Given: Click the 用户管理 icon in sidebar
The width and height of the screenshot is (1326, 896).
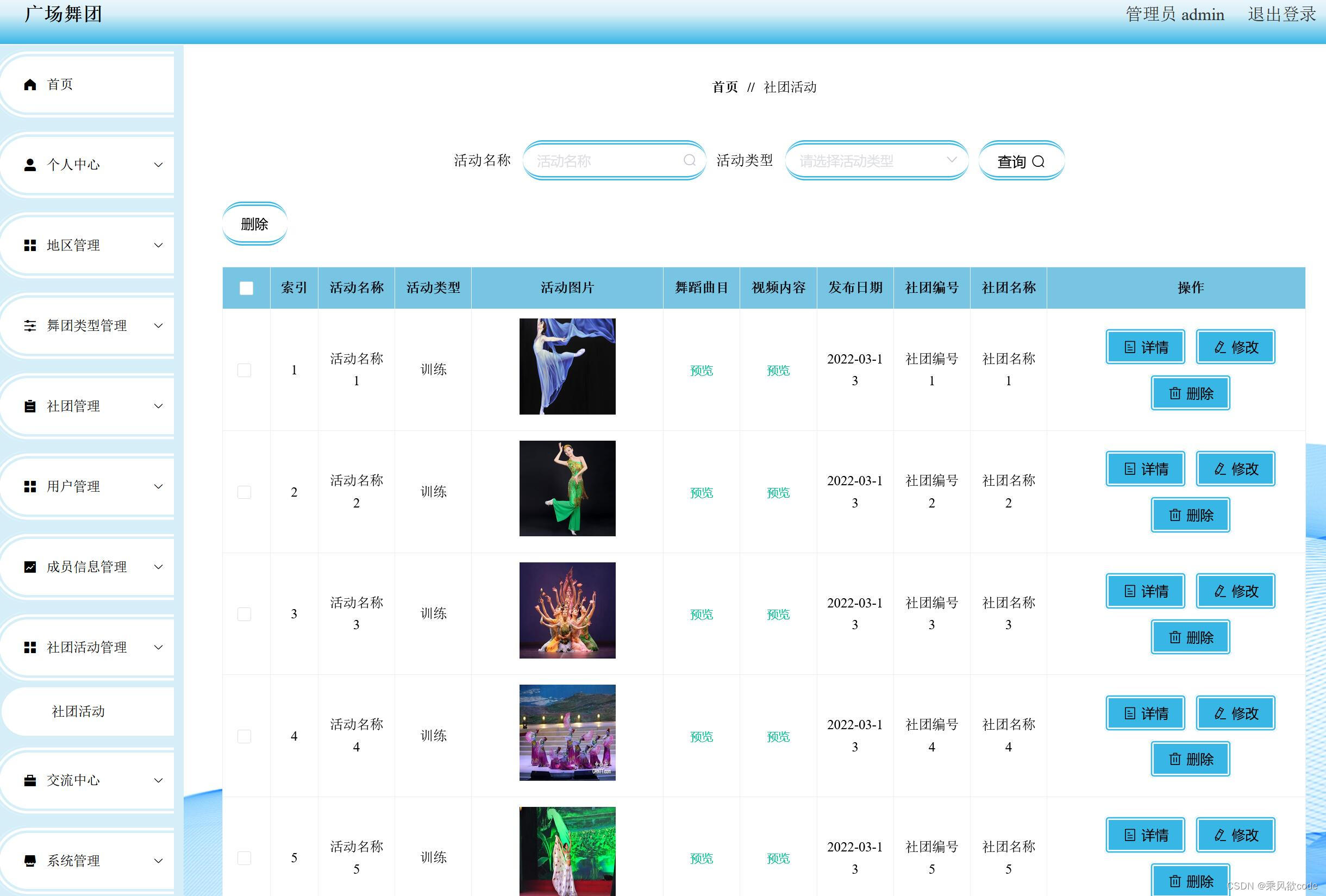Looking at the screenshot, I should tap(31, 486).
